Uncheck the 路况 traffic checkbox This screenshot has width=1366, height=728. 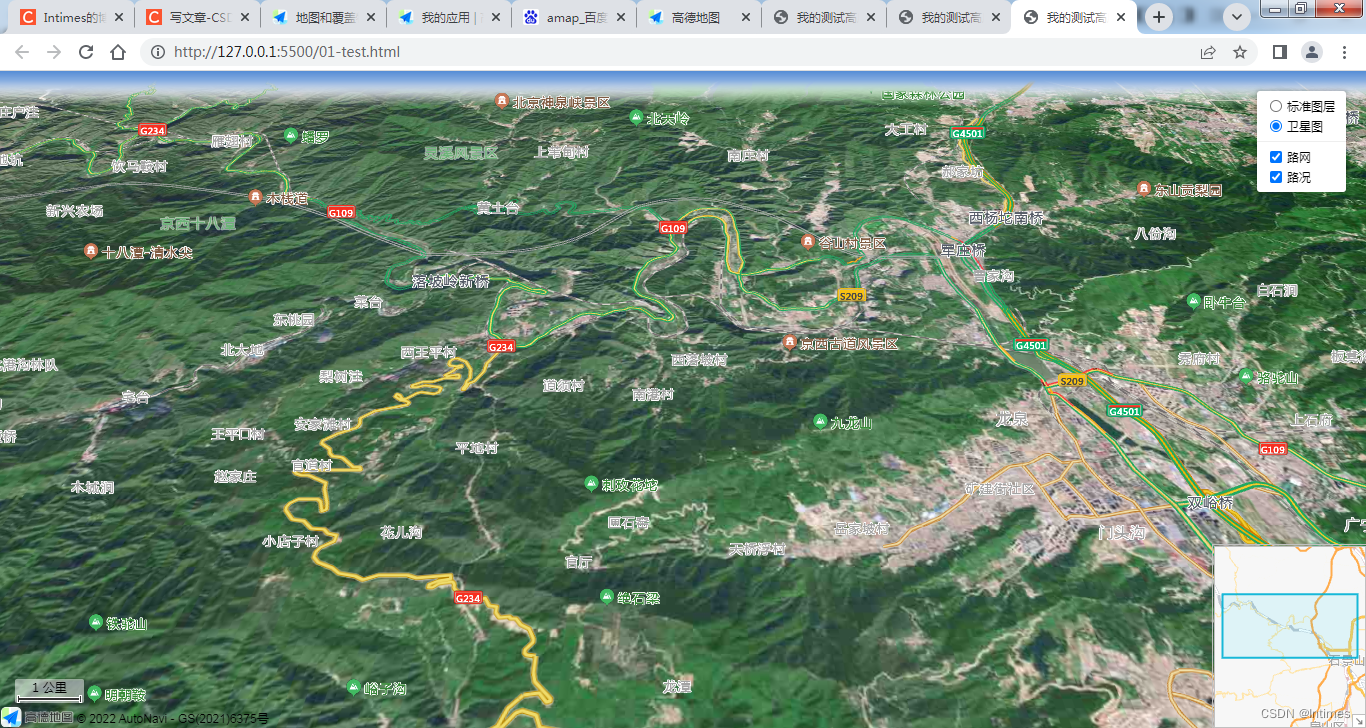(x=1274, y=175)
